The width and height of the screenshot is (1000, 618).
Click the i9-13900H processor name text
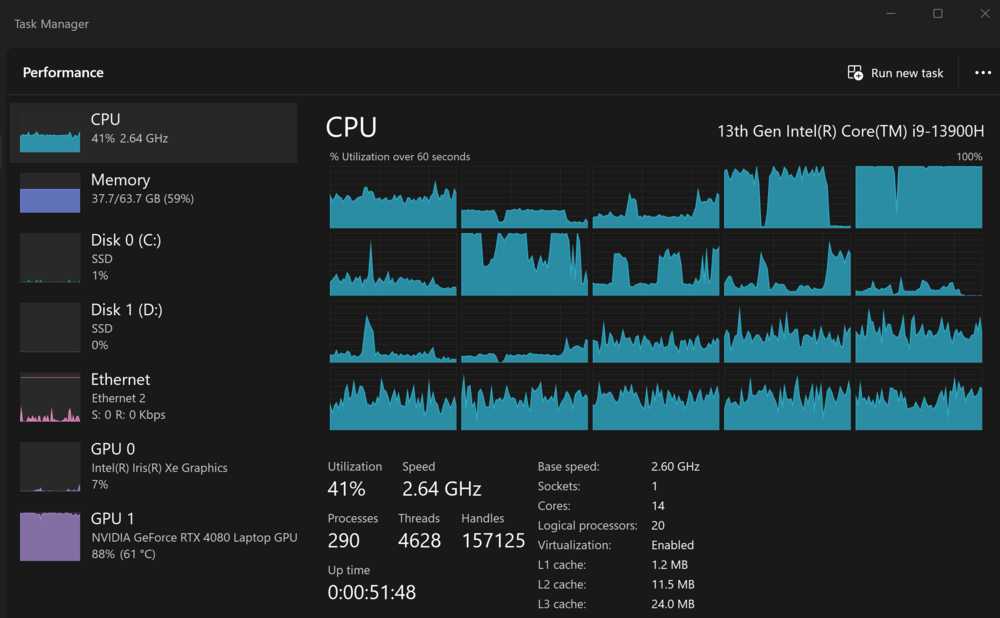(850, 131)
